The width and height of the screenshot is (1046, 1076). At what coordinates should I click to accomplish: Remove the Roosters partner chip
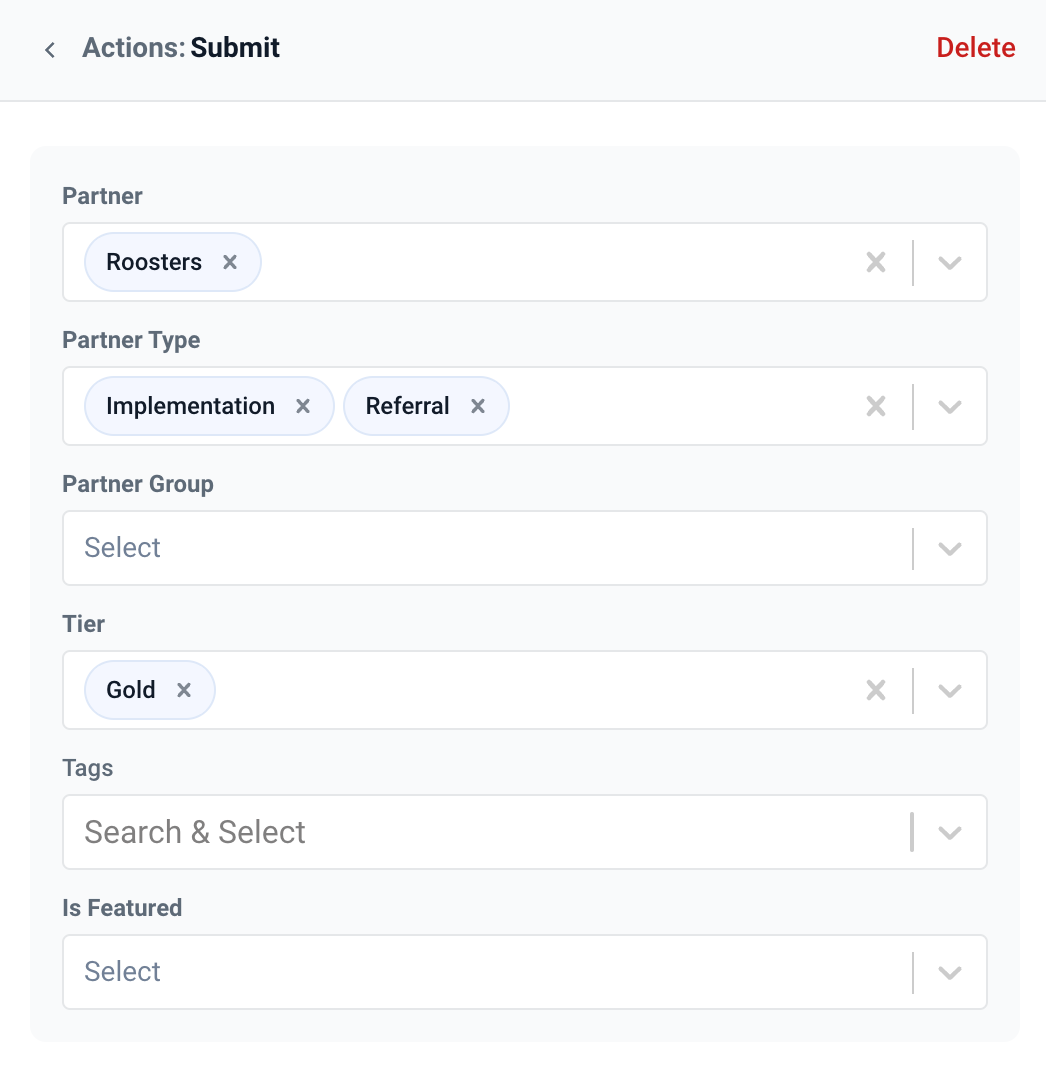click(230, 262)
